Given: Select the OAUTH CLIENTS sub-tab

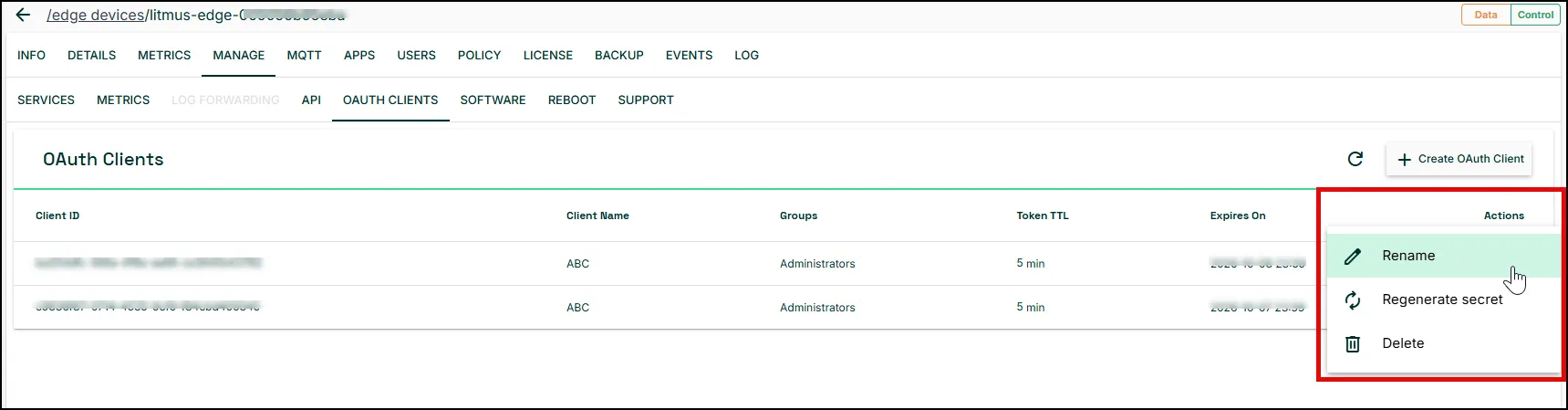Looking at the screenshot, I should (x=390, y=100).
